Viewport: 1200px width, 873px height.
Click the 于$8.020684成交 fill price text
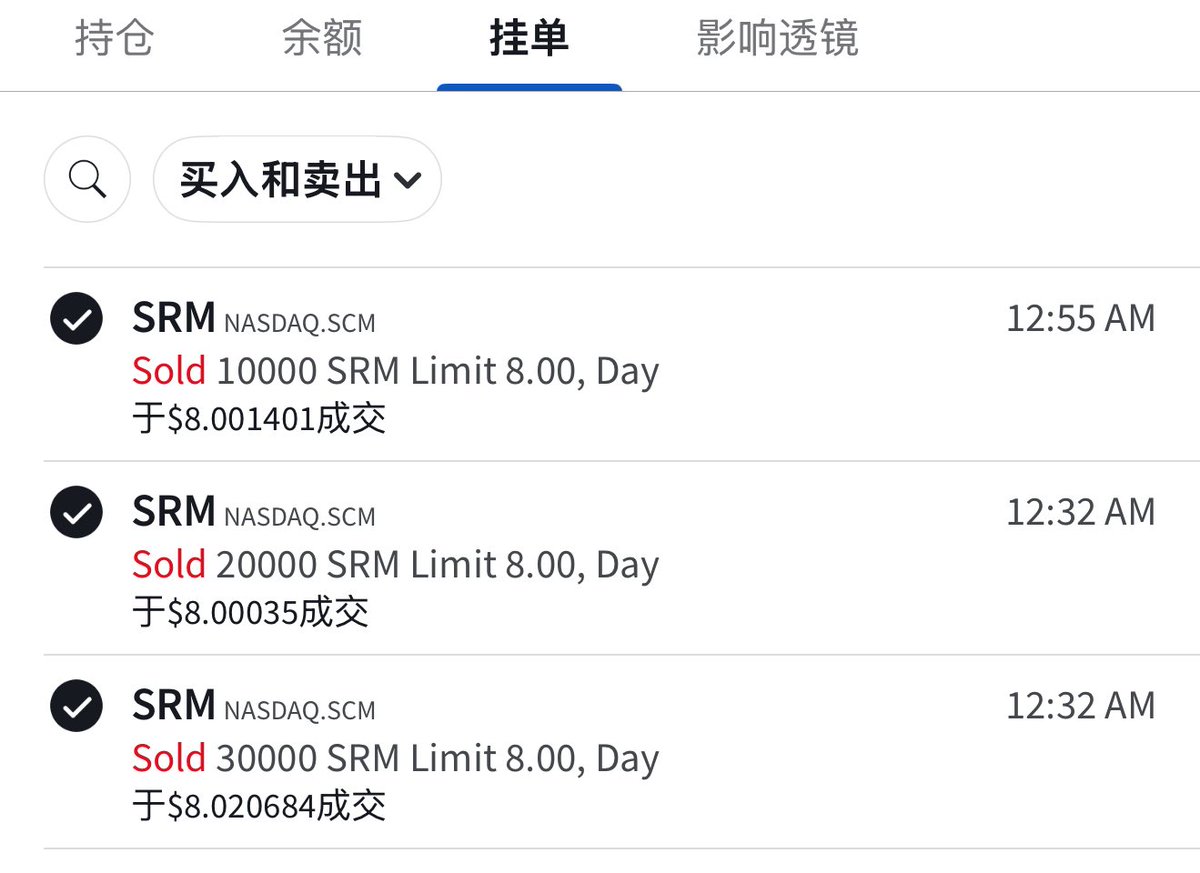(259, 806)
